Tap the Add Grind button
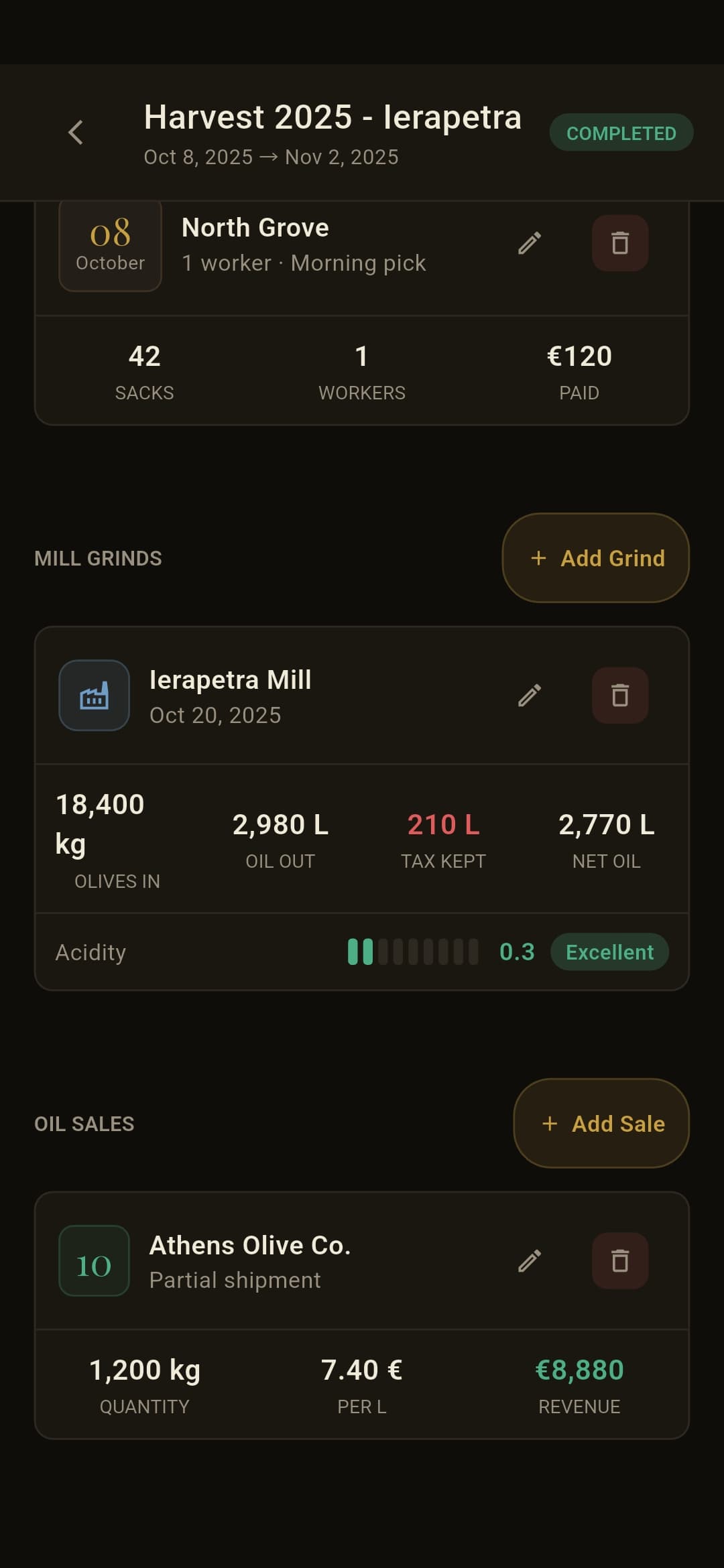 point(596,558)
